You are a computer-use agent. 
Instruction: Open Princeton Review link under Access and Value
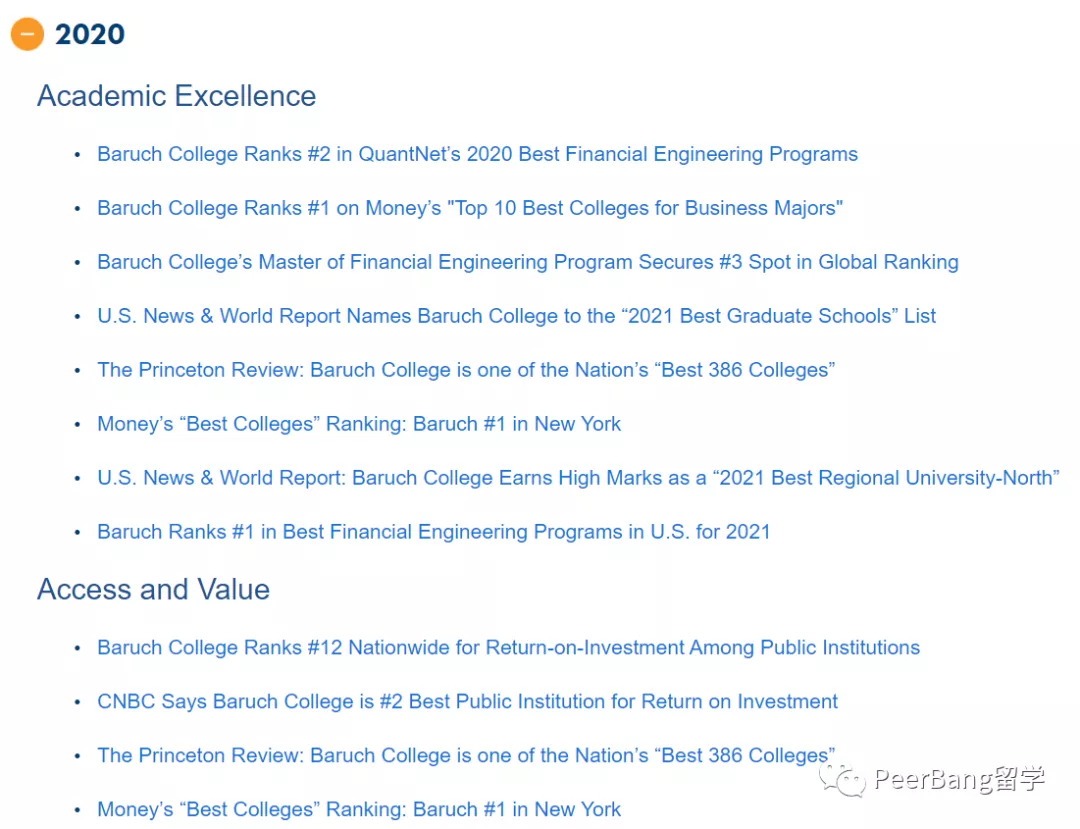tap(466, 756)
